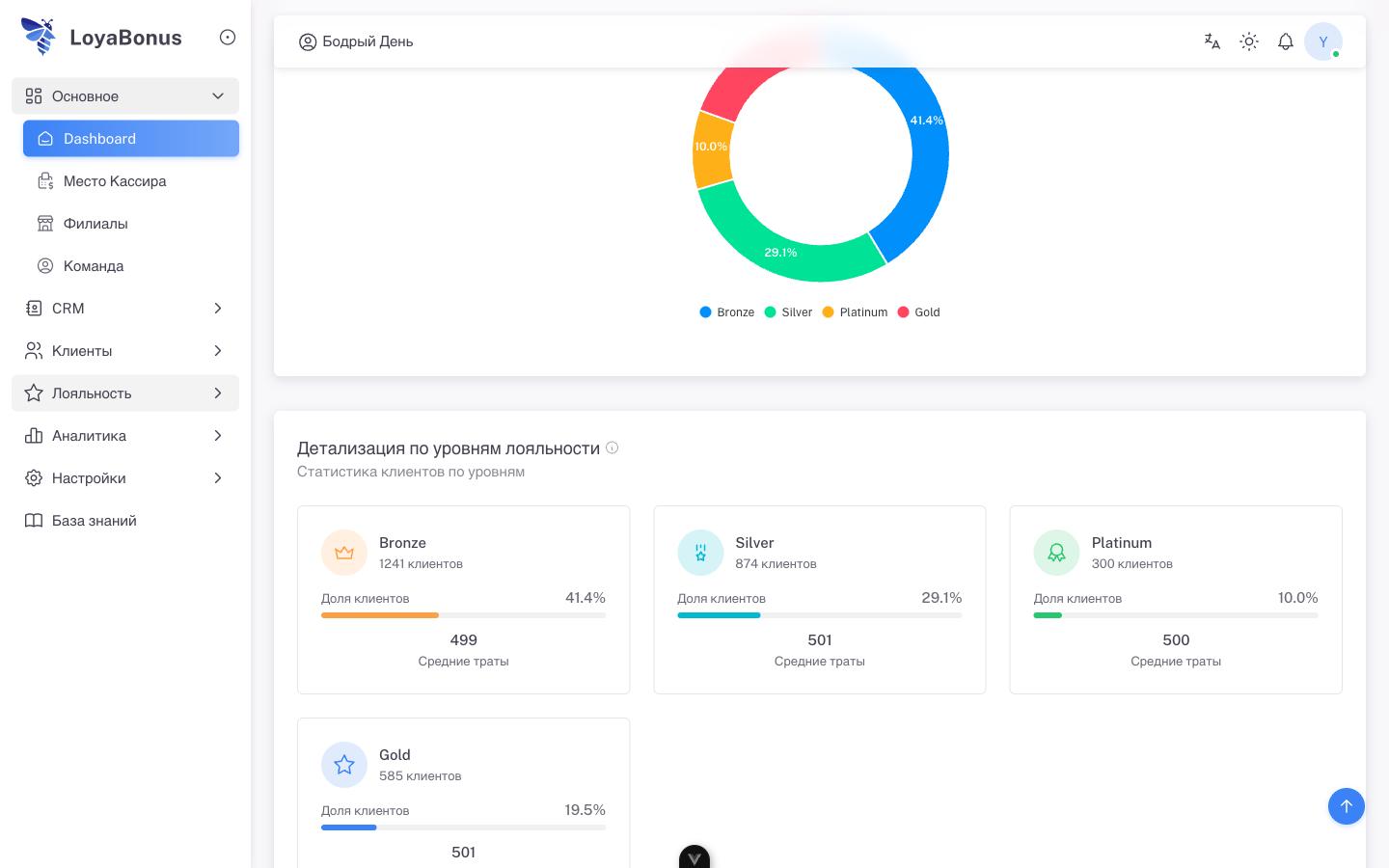Toggle the Bronze legend item in the chart
This screenshot has height=868, width=1389.
tap(726, 312)
